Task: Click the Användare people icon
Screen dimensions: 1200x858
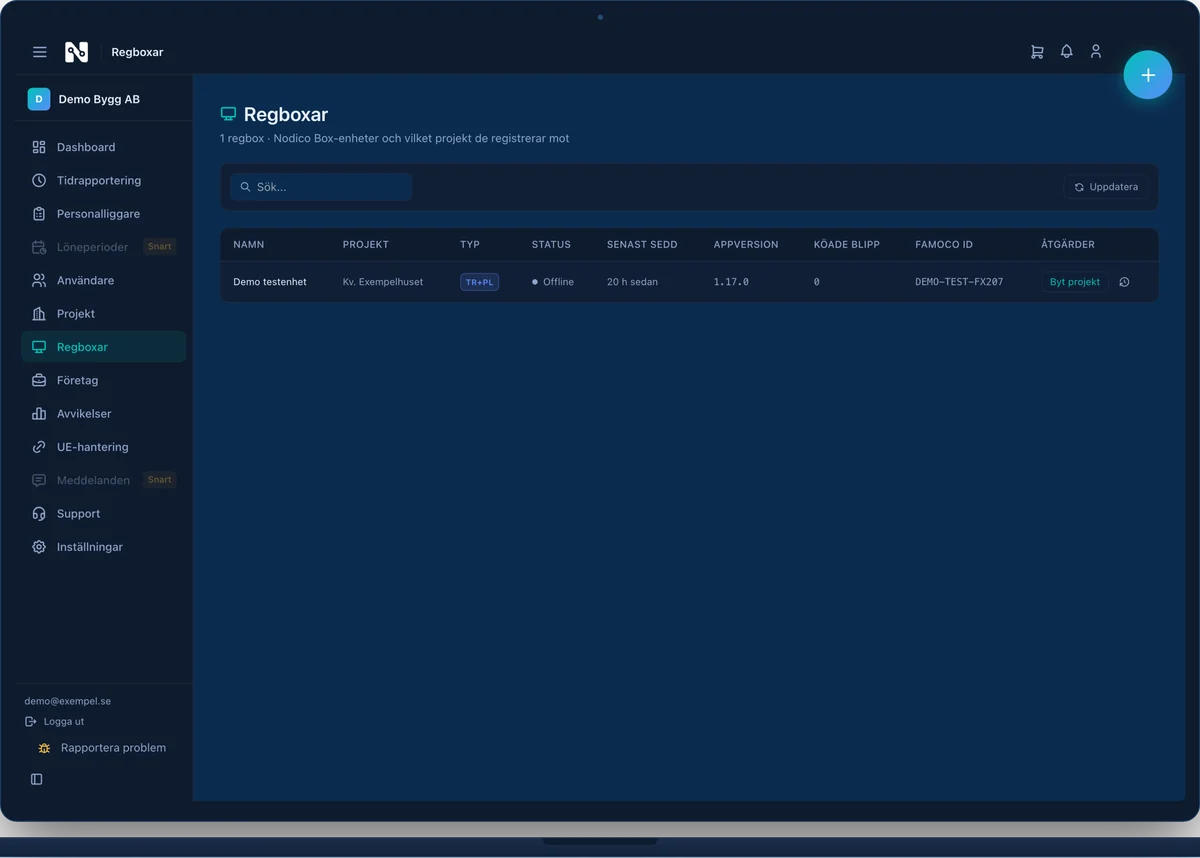Action: pyautogui.click(x=39, y=280)
